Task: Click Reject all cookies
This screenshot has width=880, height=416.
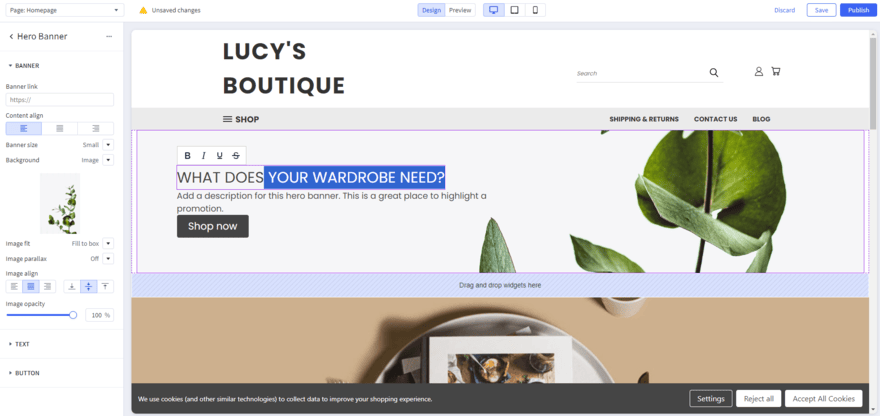Action: (759, 399)
